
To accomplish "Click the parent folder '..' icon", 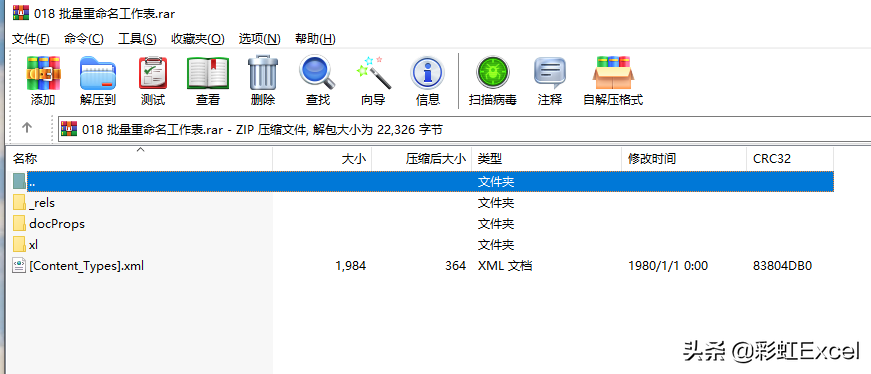I will point(19,181).
